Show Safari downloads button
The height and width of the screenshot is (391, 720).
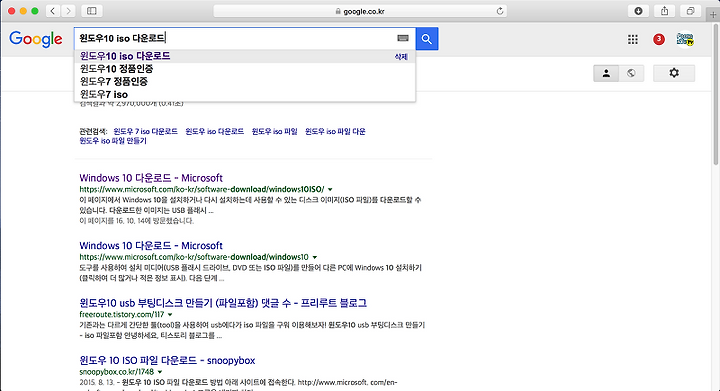638,11
